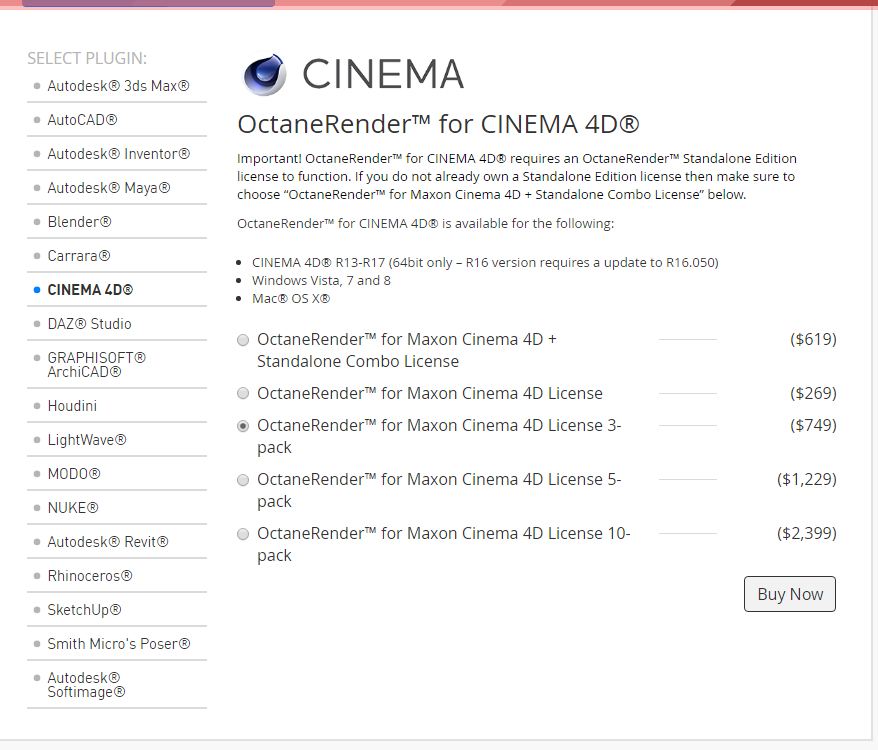The image size is (878, 750).
Task: Go to the Autodesk Inventor plugin
Action: [x=119, y=153]
